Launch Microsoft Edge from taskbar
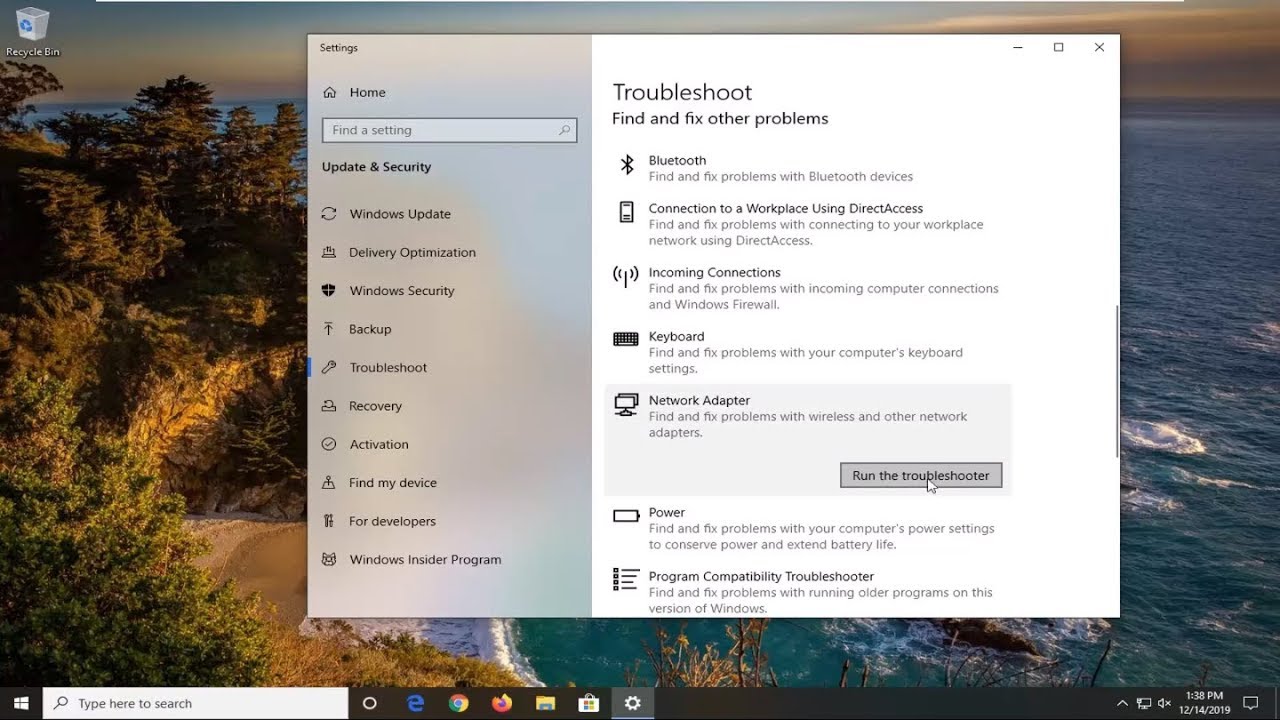Image resolution: width=1280 pixels, height=720 pixels. coord(415,703)
